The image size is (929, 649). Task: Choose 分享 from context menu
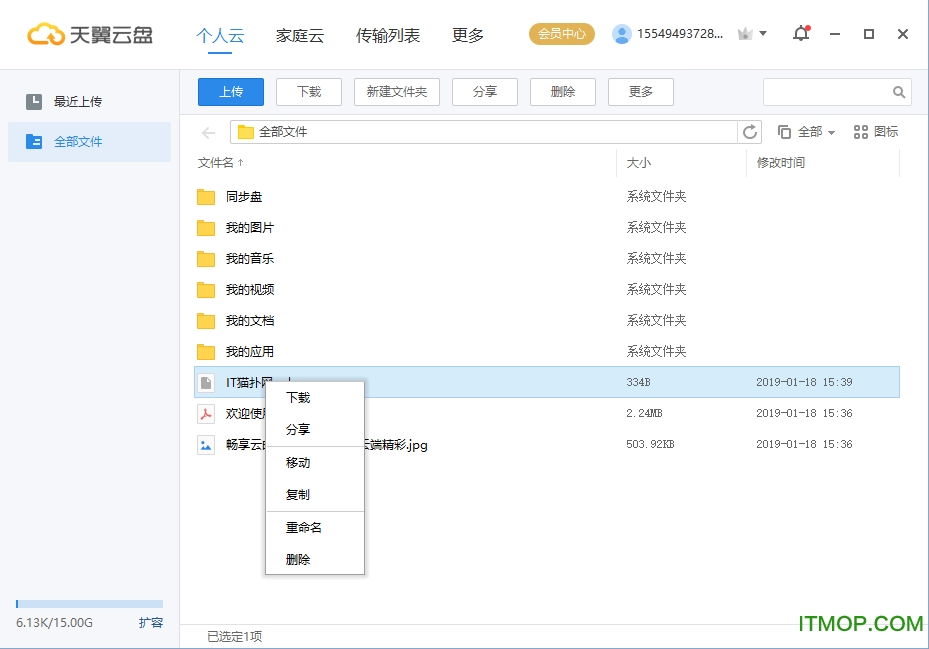pos(315,430)
